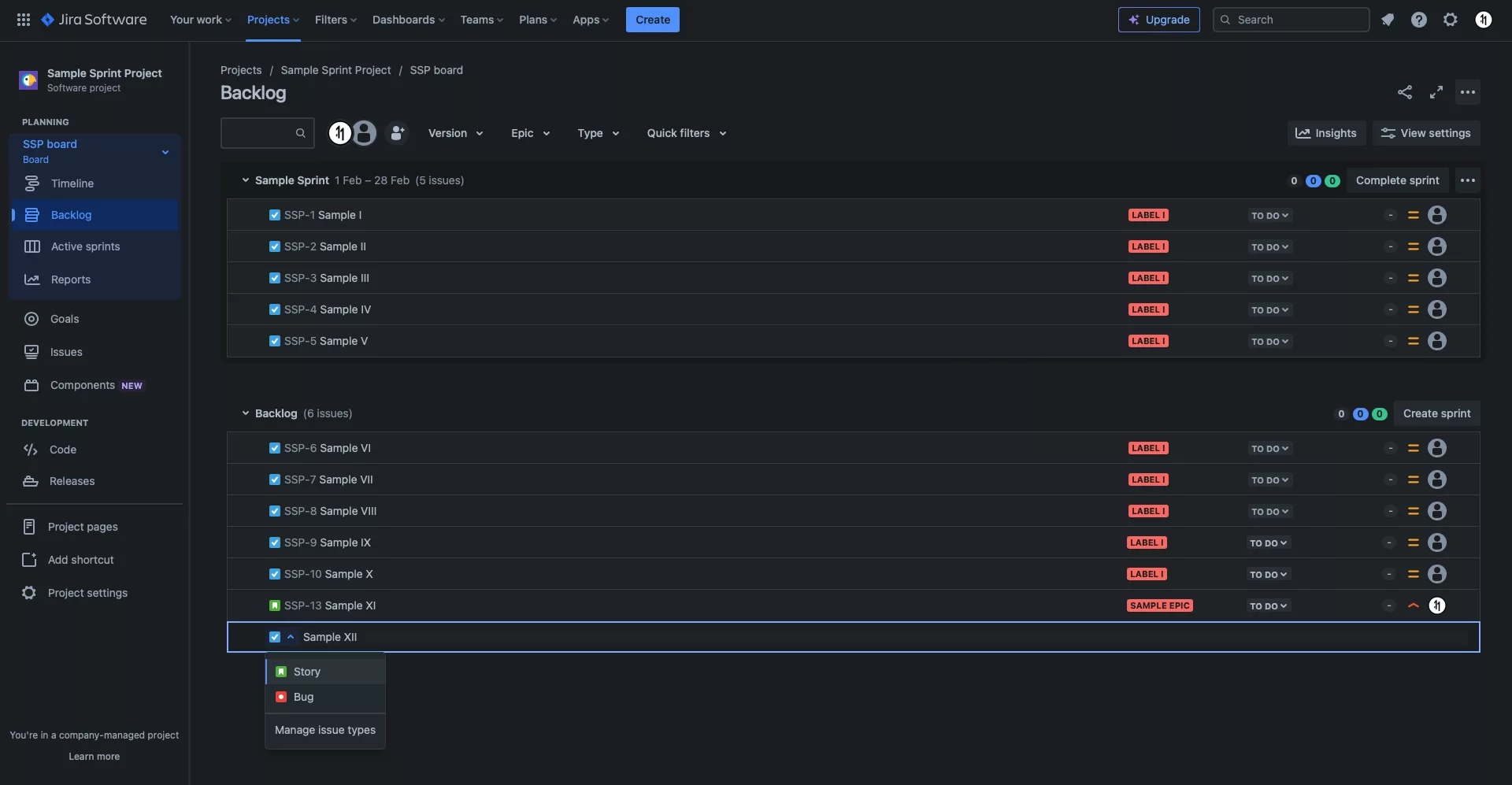Click the Upgrade button
This screenshot has width=1512, height=785.
point(1159,20)
